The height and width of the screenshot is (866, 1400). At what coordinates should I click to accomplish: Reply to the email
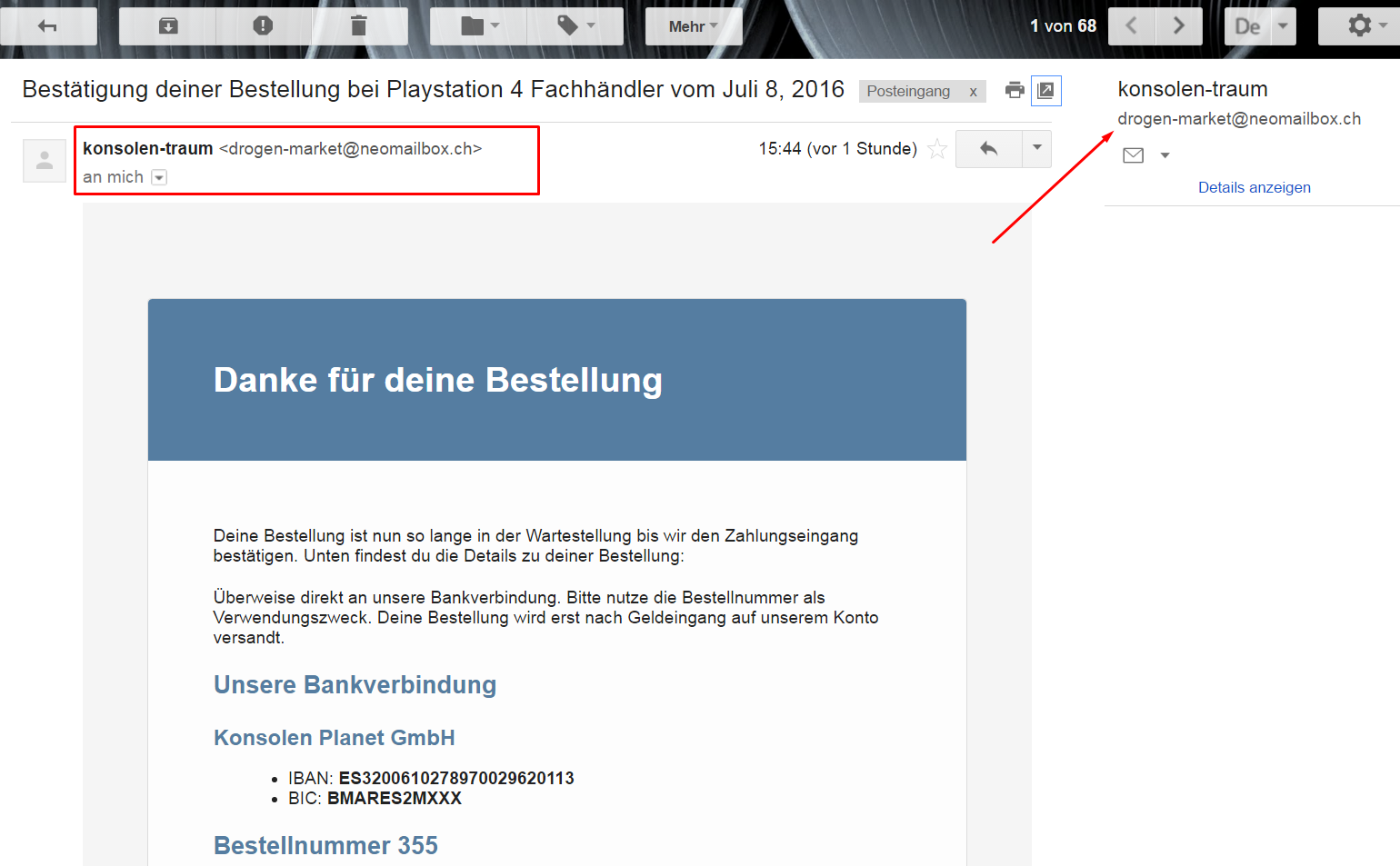click(x=989, y=149)
